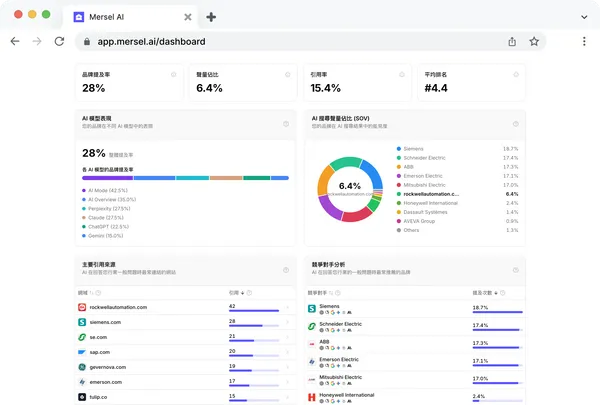Bookmark this page with the star icon
The height and width of the screenshot is (405, 600).
click(534, 42)
